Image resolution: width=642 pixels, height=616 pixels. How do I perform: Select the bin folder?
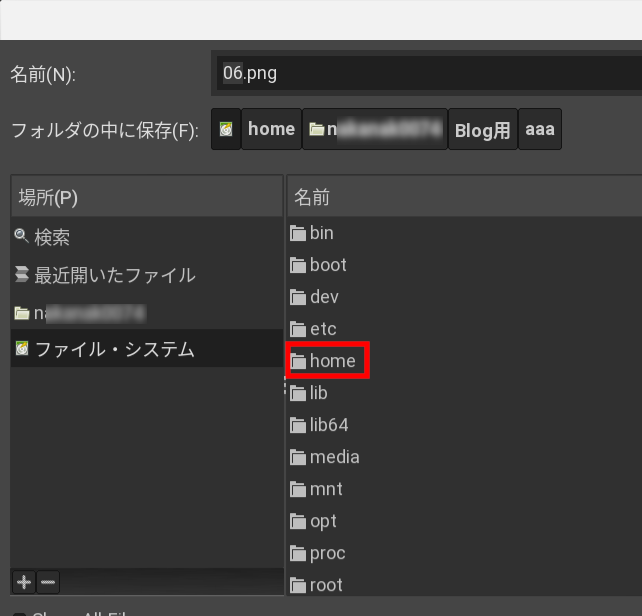(312, 233)
